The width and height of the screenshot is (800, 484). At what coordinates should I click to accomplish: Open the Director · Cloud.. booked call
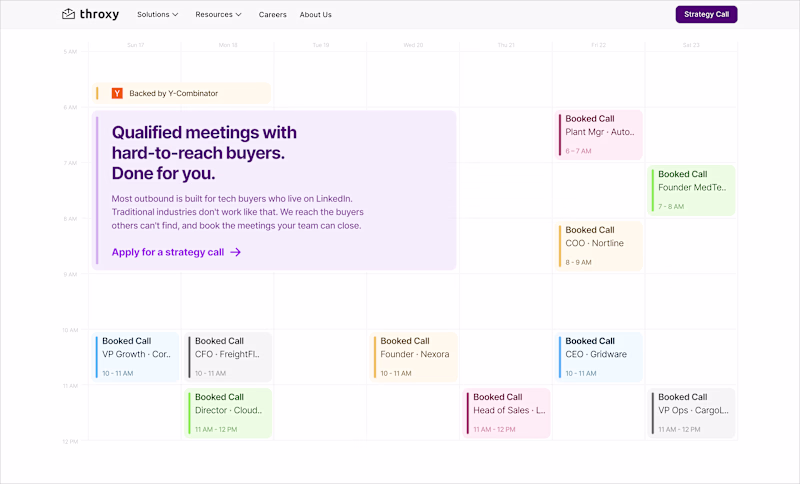click(228, 413)
